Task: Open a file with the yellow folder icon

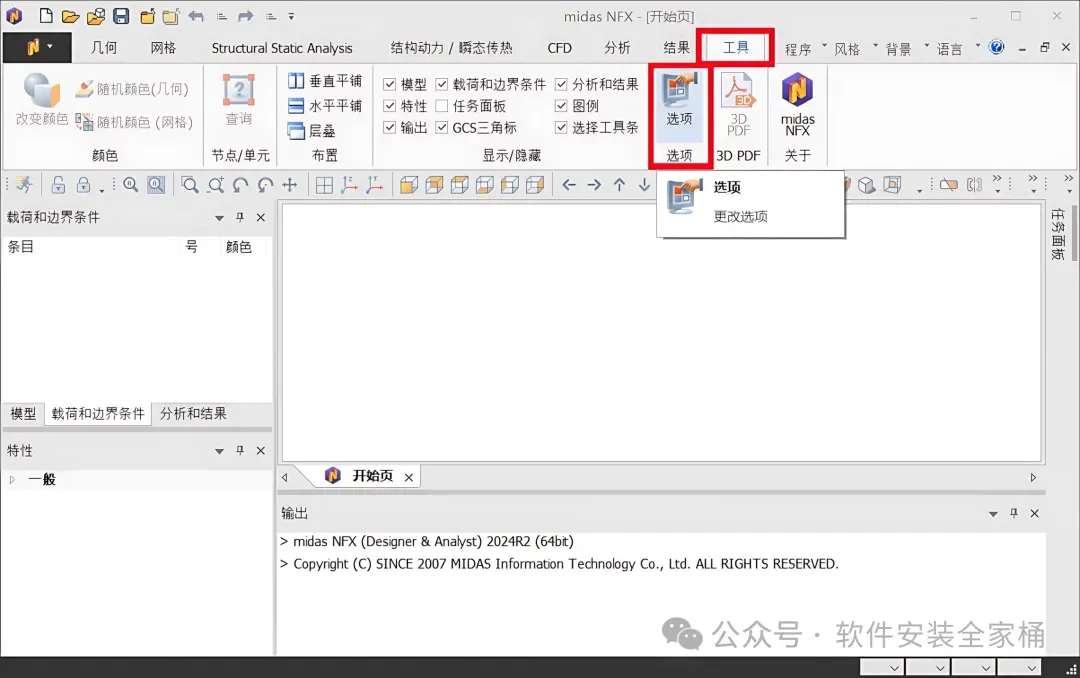Action: coord(70,16)
